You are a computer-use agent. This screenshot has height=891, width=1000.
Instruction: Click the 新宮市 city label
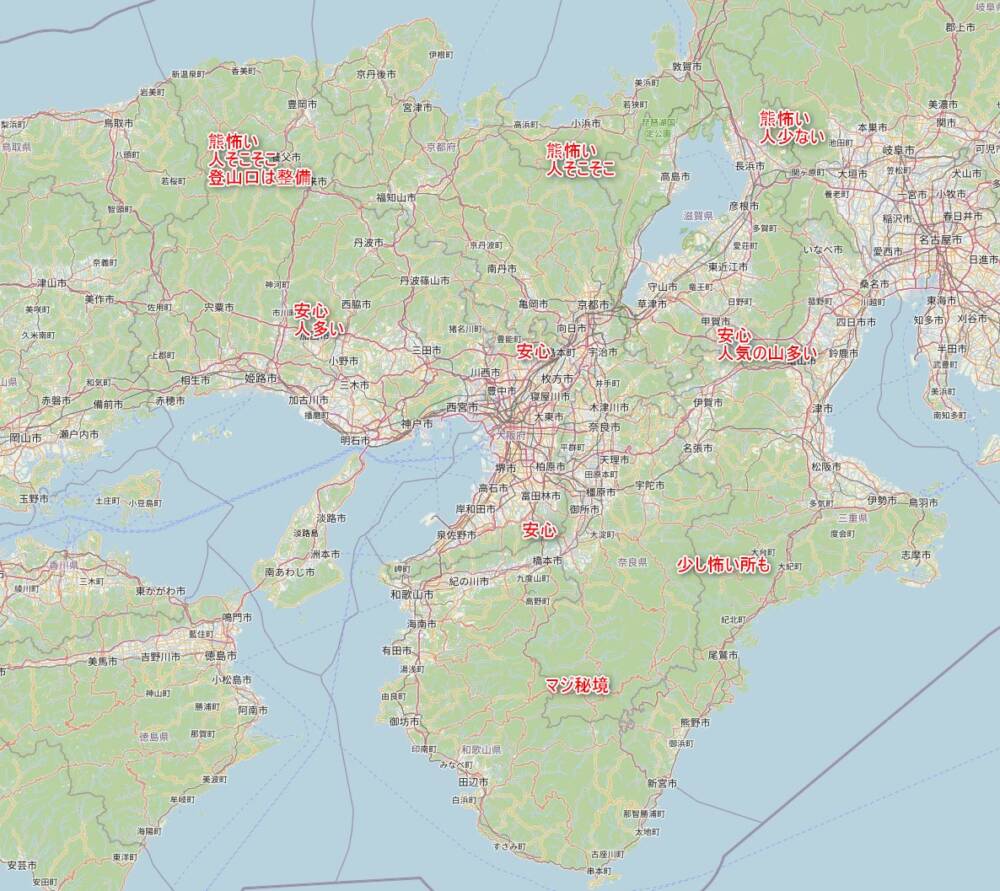(x=662, y=783)
